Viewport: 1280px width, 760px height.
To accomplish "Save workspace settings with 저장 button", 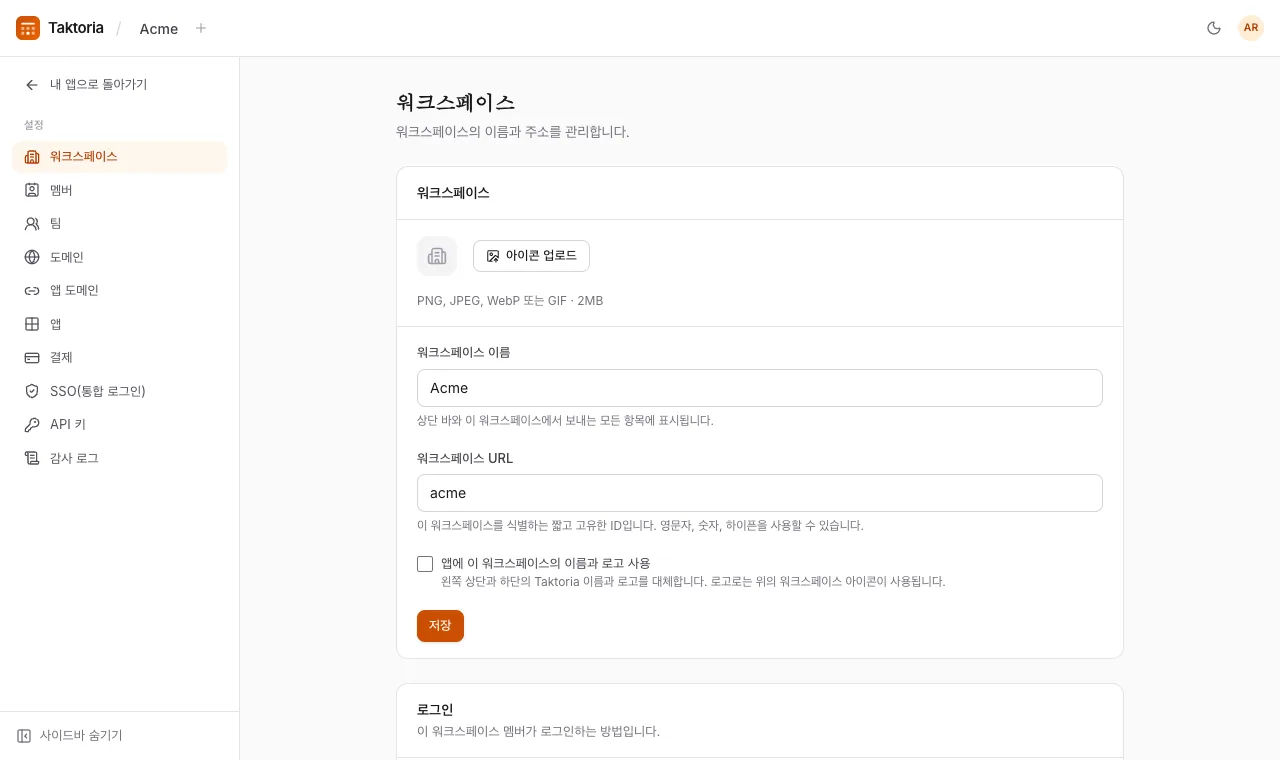I will tap(440, 626).
